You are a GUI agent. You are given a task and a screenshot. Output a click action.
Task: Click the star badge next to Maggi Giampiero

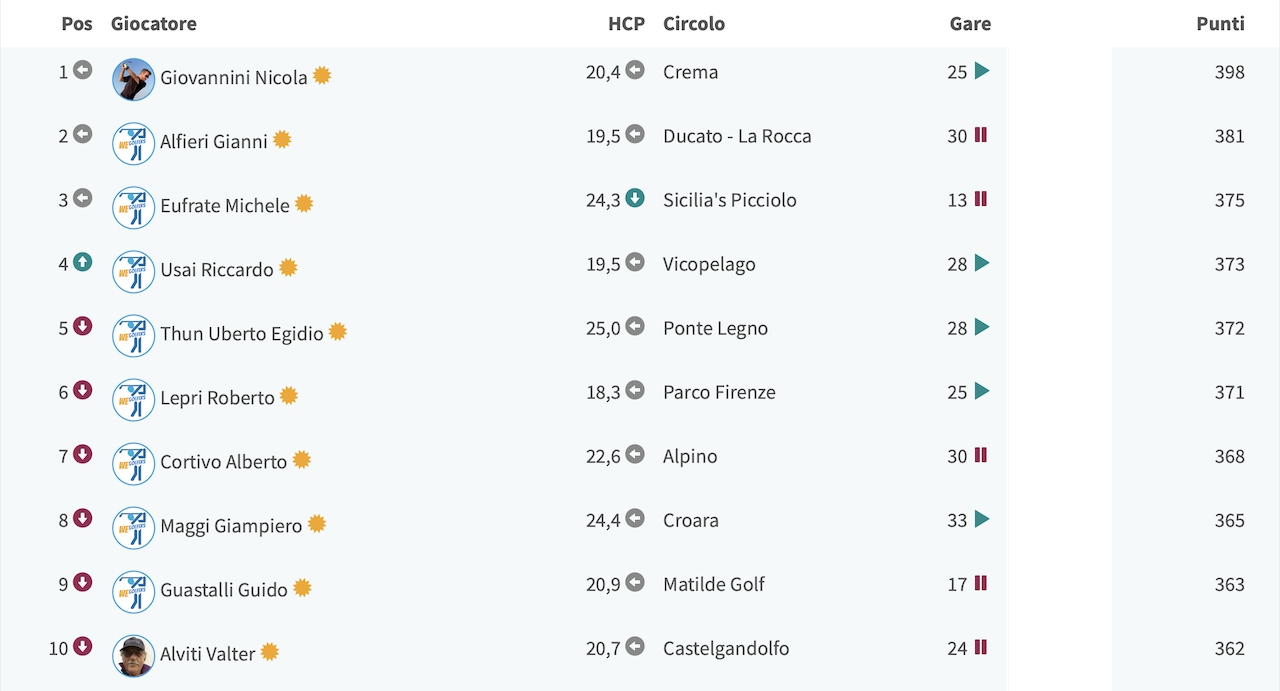point(317,523)
